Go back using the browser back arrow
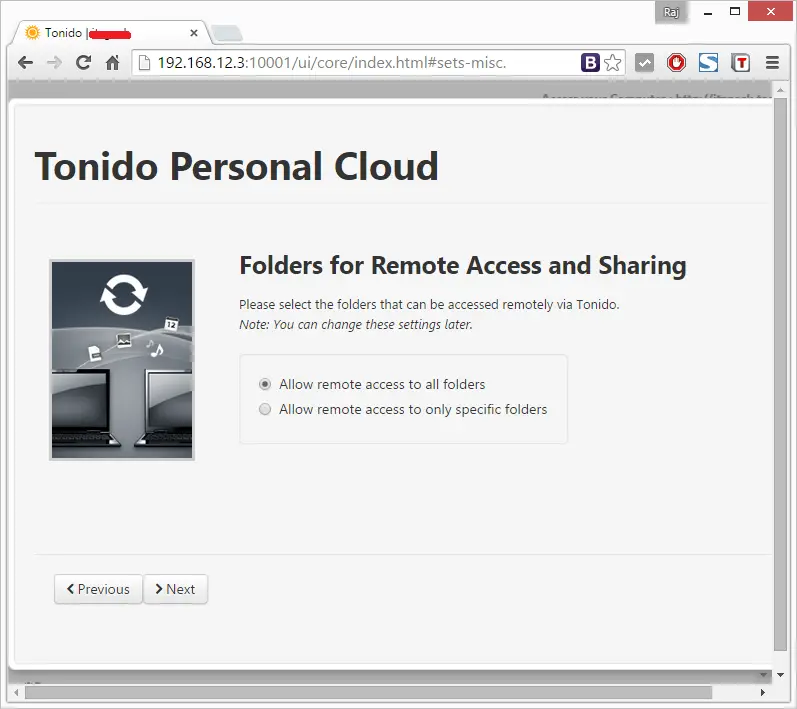This screenshot has width=797, height=709. [x=25, y=63]
